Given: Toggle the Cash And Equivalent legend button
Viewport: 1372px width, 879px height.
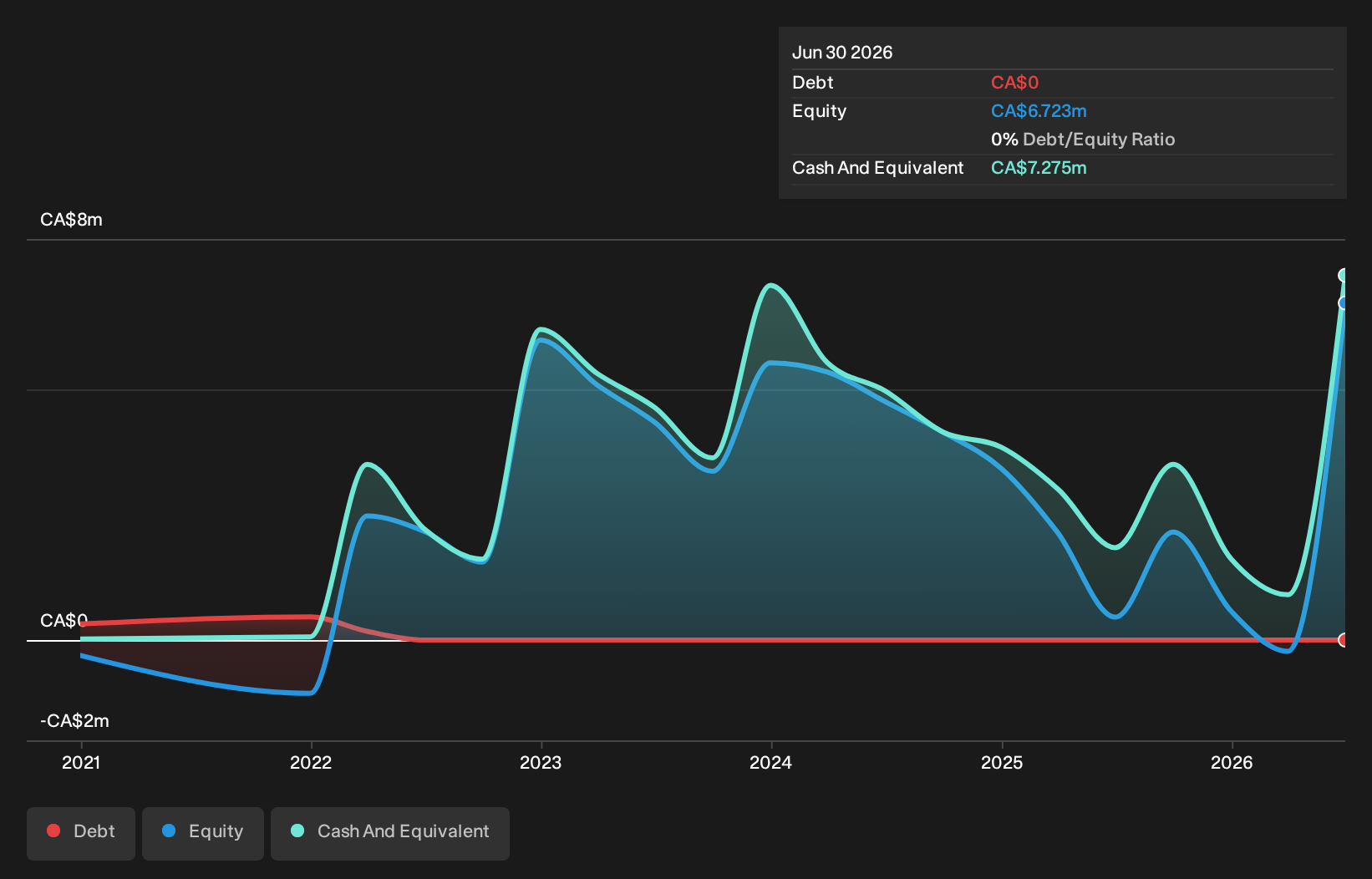Looking at the screenshot, I should click(390, 833).
